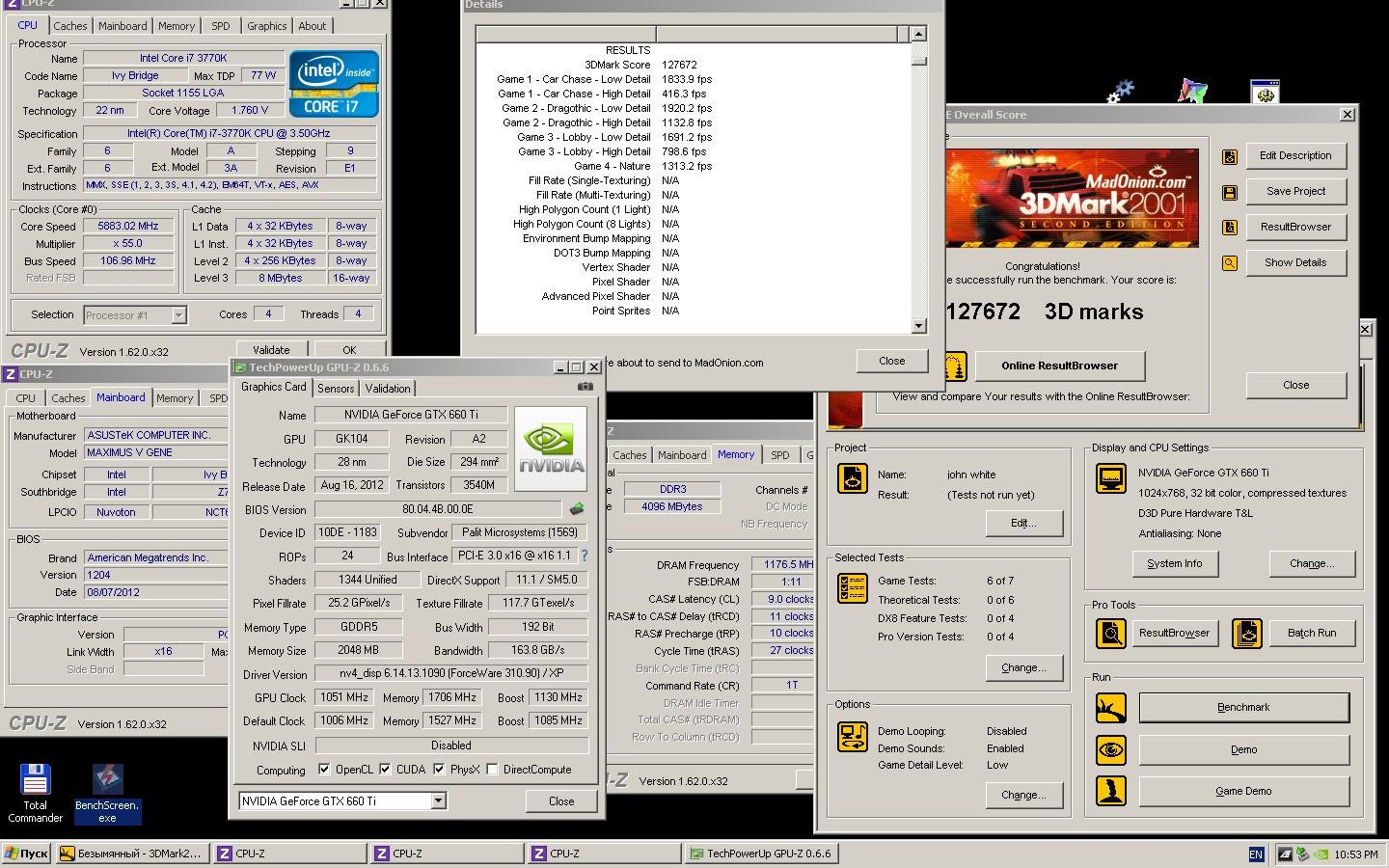Click the Save Project button

1295,191
